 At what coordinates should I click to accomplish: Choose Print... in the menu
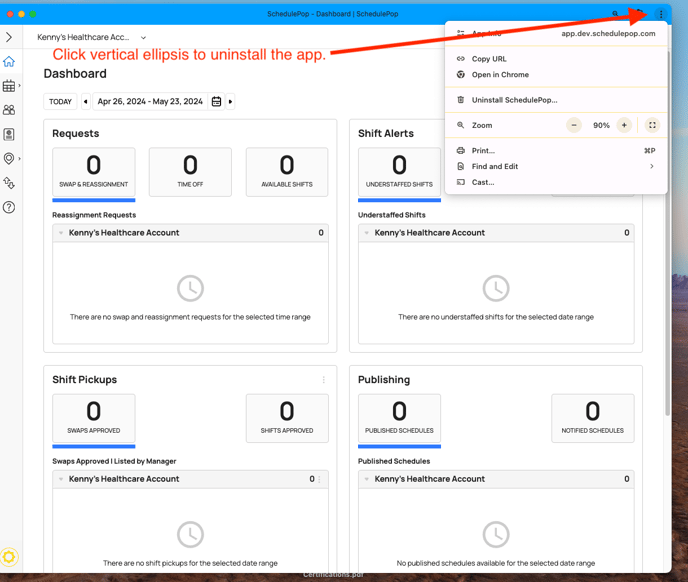coord(556,151)
